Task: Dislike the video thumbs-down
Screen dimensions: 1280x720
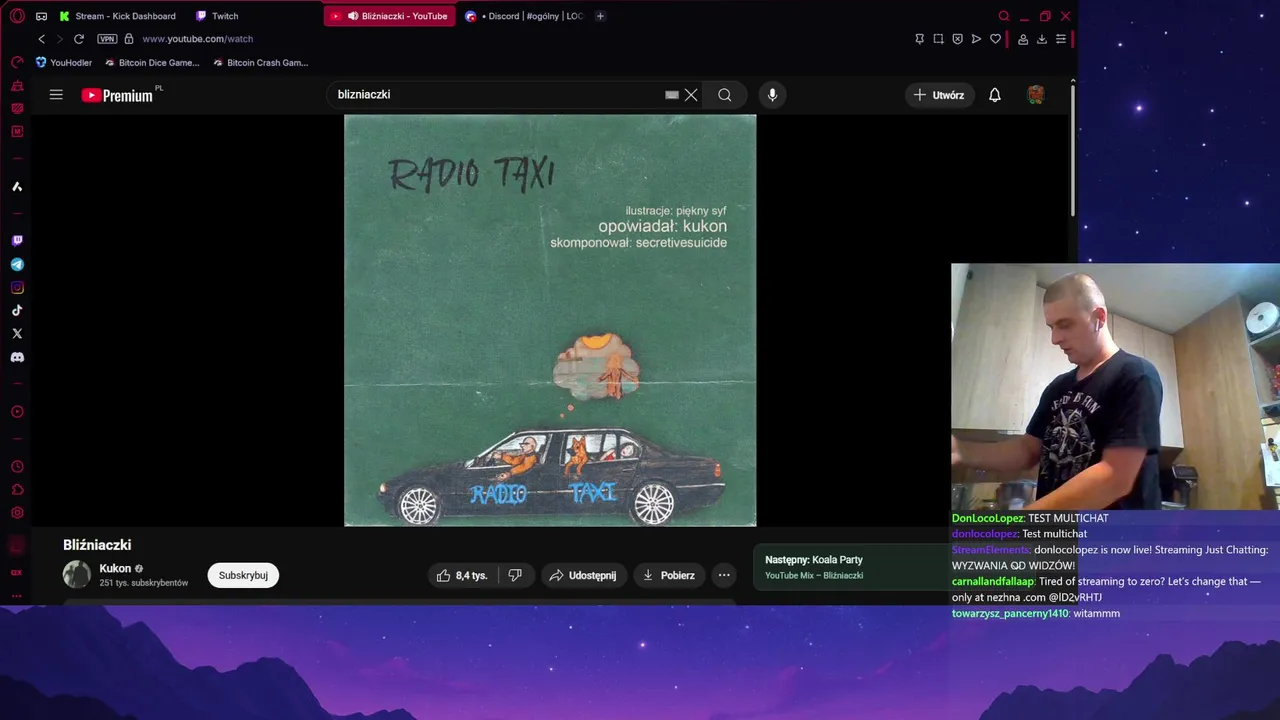Action: pyautogui.click(x=515, y=575)
